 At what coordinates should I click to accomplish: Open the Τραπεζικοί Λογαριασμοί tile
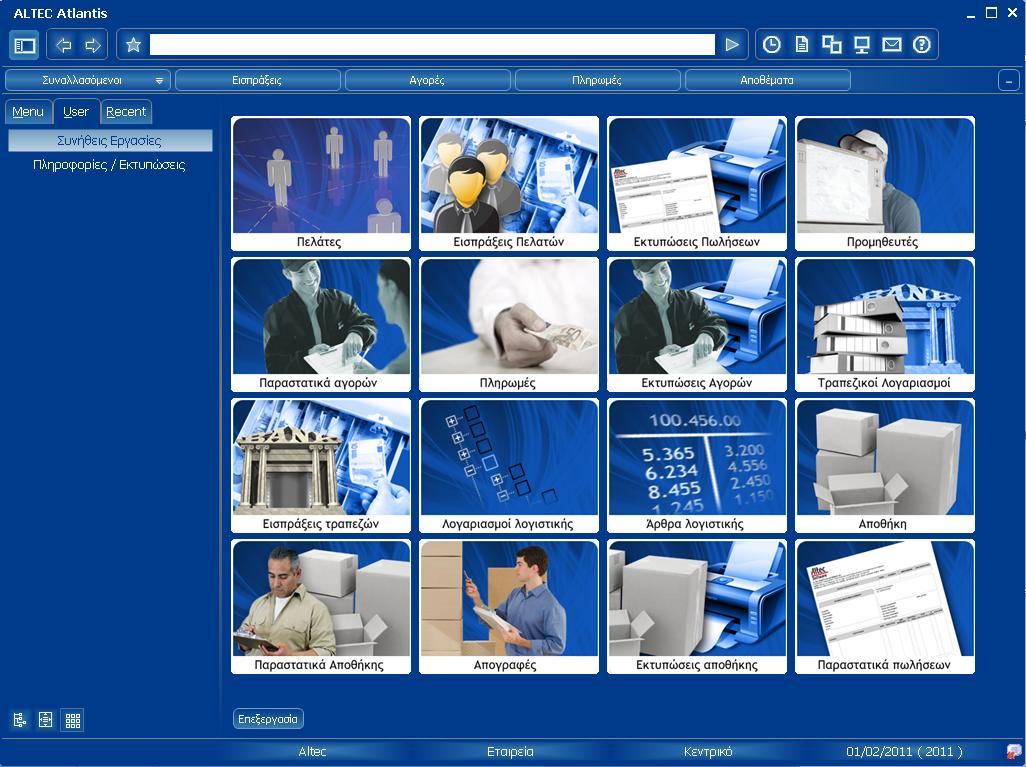click(x=885, y=325)
